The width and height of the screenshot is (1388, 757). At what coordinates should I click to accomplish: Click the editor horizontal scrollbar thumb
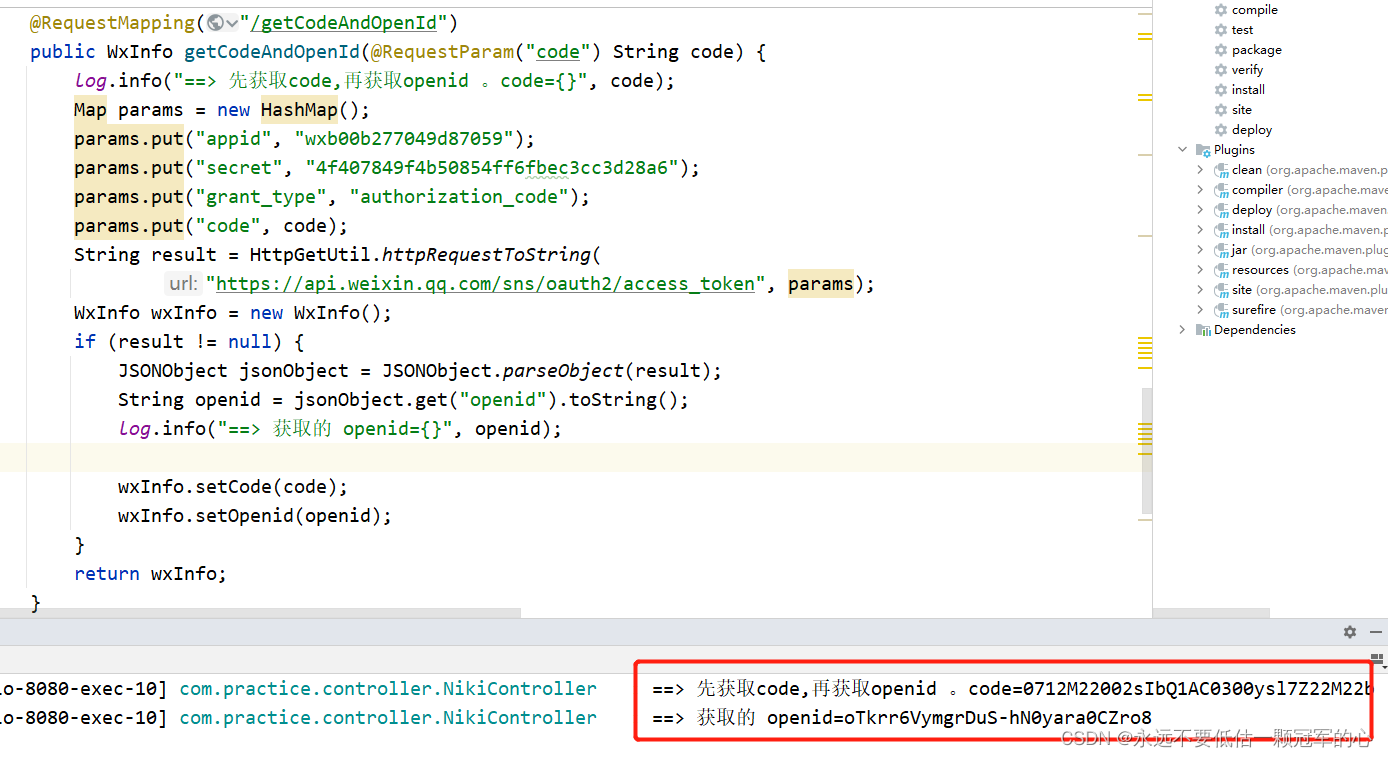tap(260, 613)
